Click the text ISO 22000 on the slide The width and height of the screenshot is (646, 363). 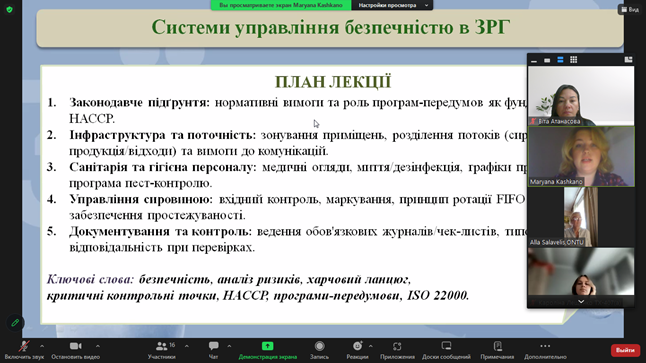click(438, 295)
